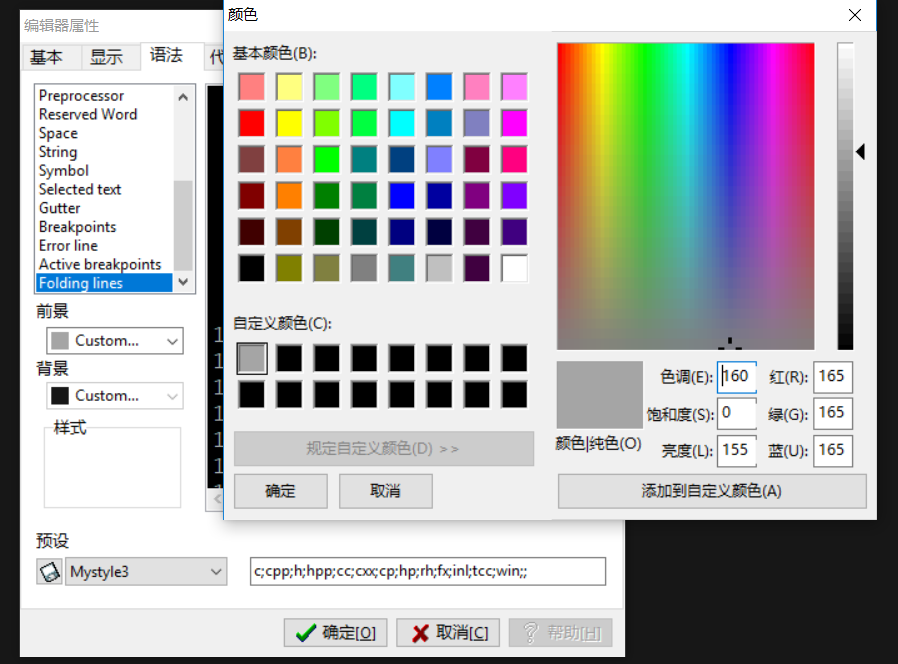Viewport: 898px width, 664px height.
Task: Click the preset save icon beside Mystyle3
Action: coord(48,571)
